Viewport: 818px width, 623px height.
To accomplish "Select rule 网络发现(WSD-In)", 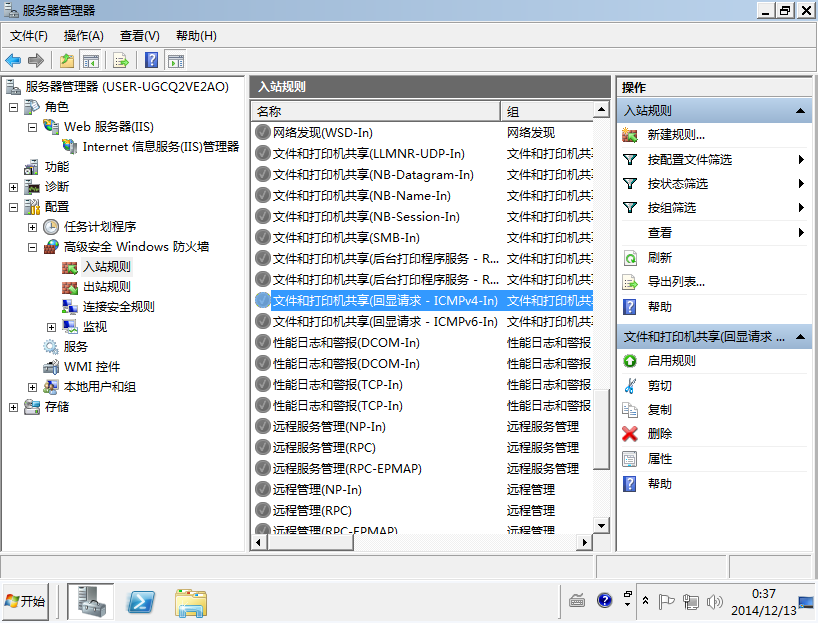I will [x=322, y=133].
